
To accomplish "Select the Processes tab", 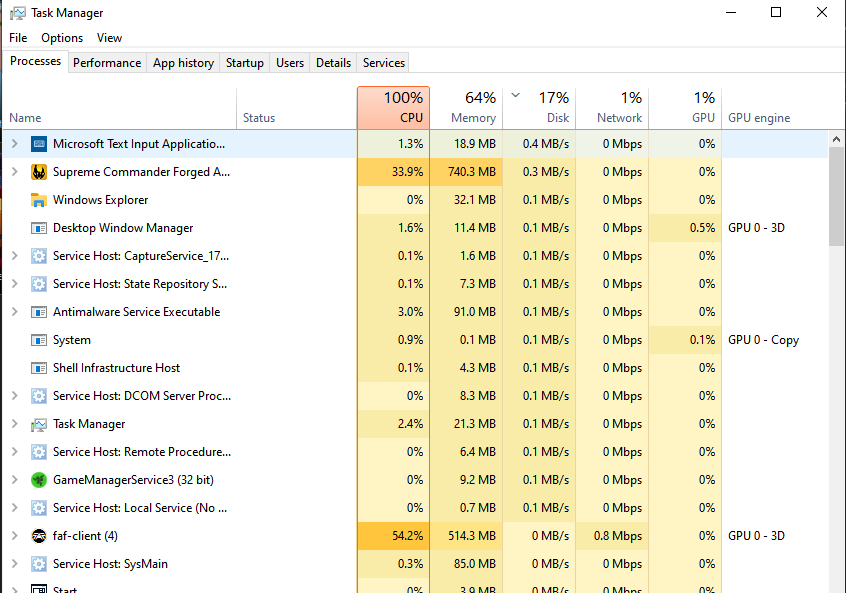I will [x=36, y=61].
